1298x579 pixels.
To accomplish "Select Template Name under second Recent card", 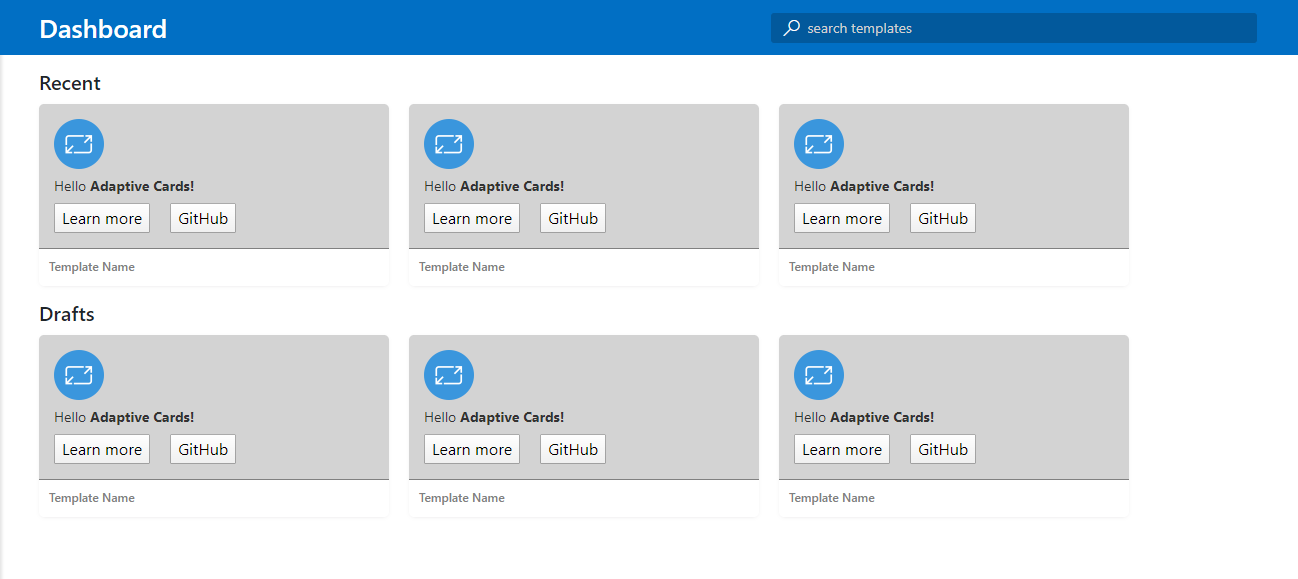I will point(462,267).
